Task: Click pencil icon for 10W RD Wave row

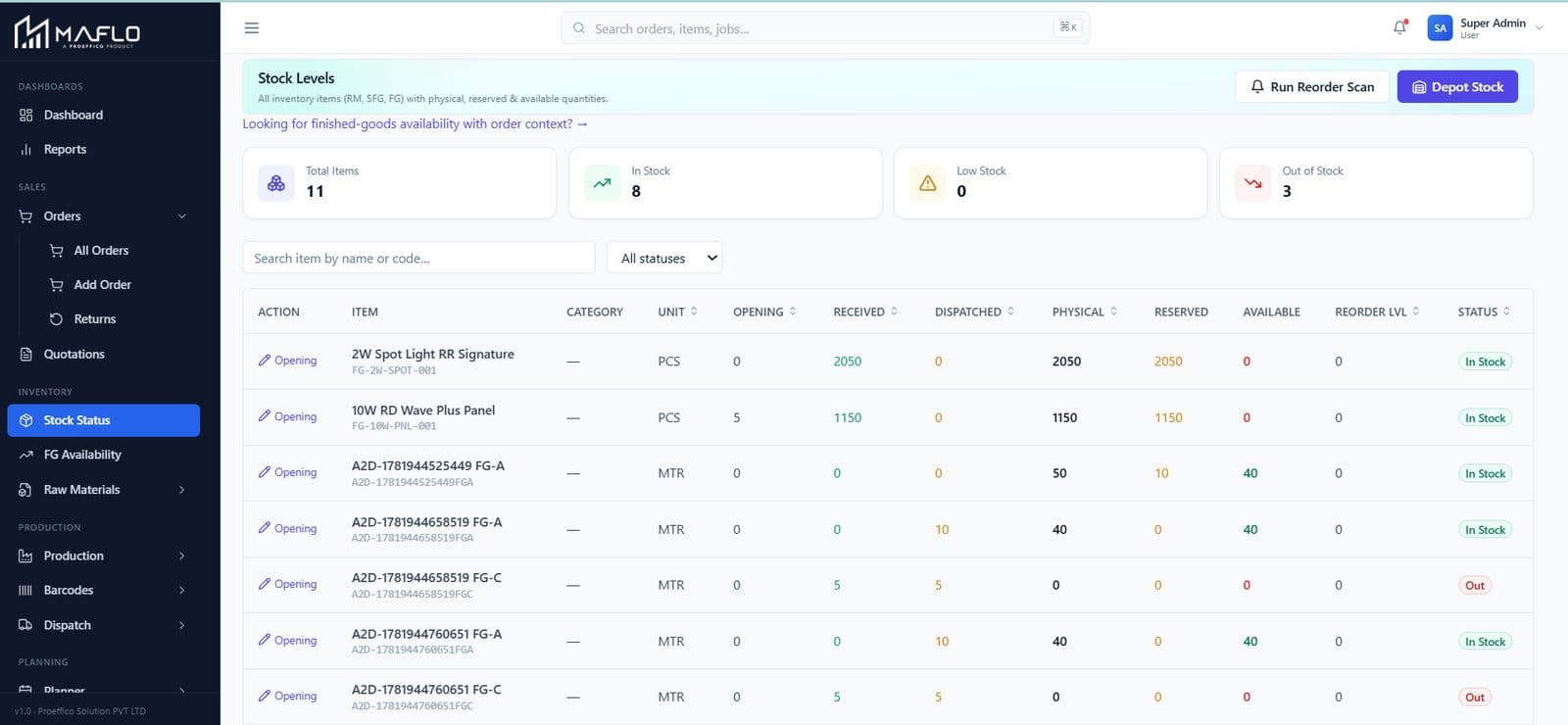Action: (265, 416)
